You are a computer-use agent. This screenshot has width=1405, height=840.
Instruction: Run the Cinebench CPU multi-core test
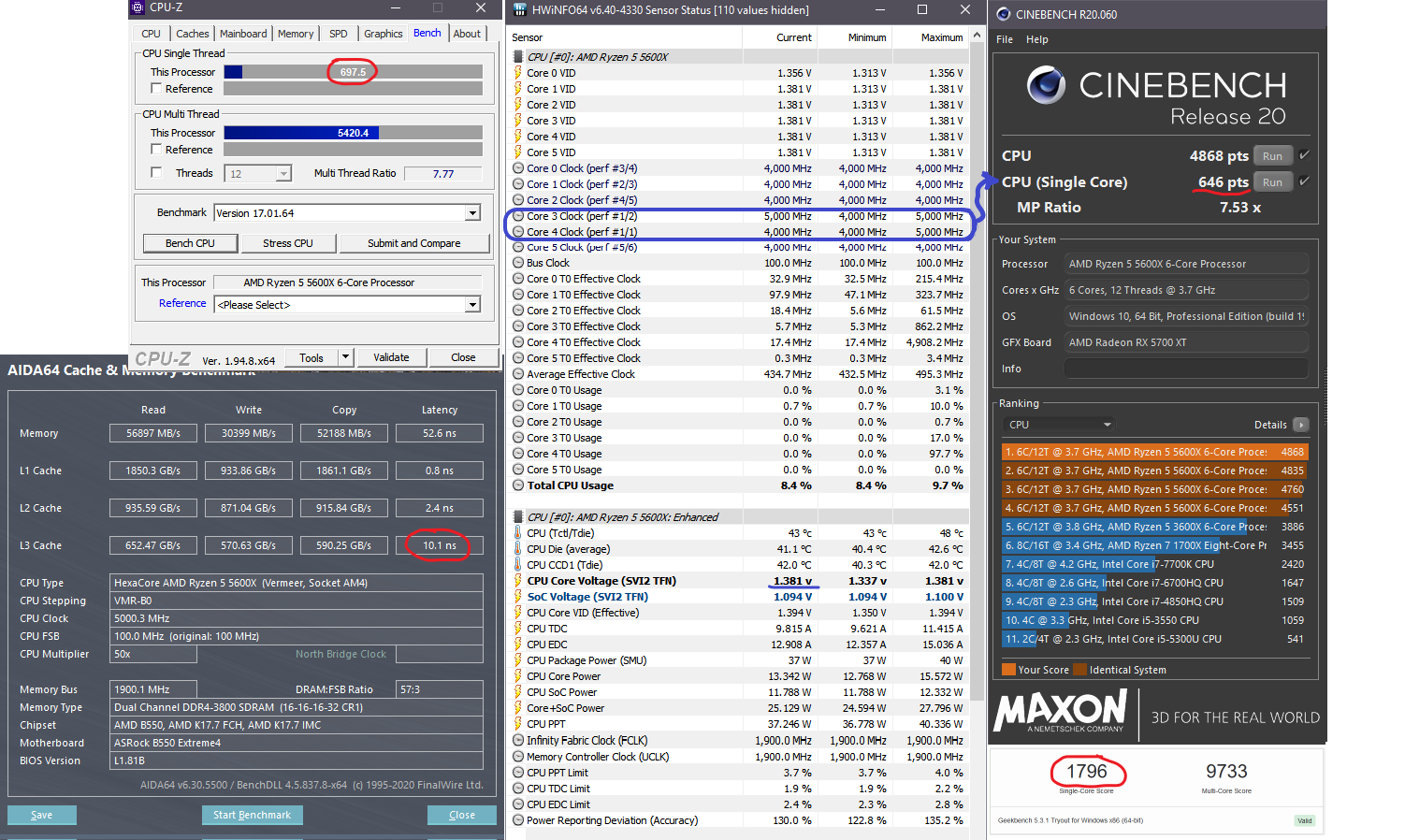[x=1272, y=156]
